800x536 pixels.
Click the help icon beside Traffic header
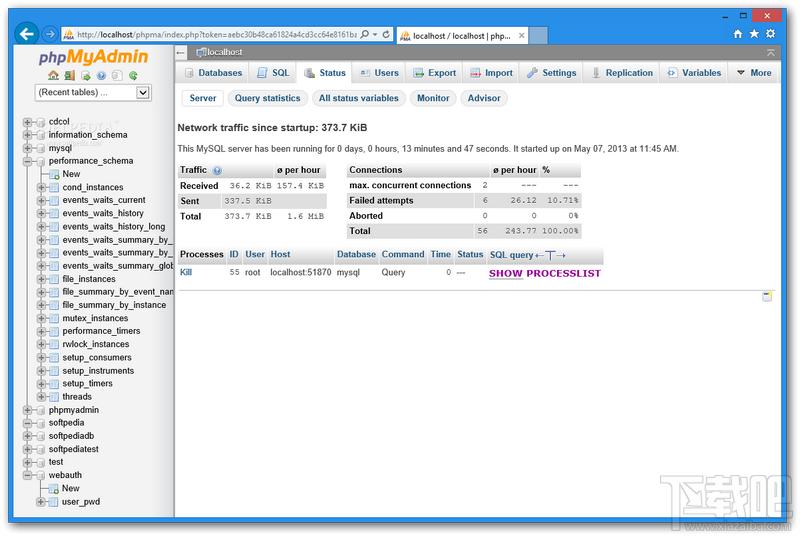click(x=217, y=171)
